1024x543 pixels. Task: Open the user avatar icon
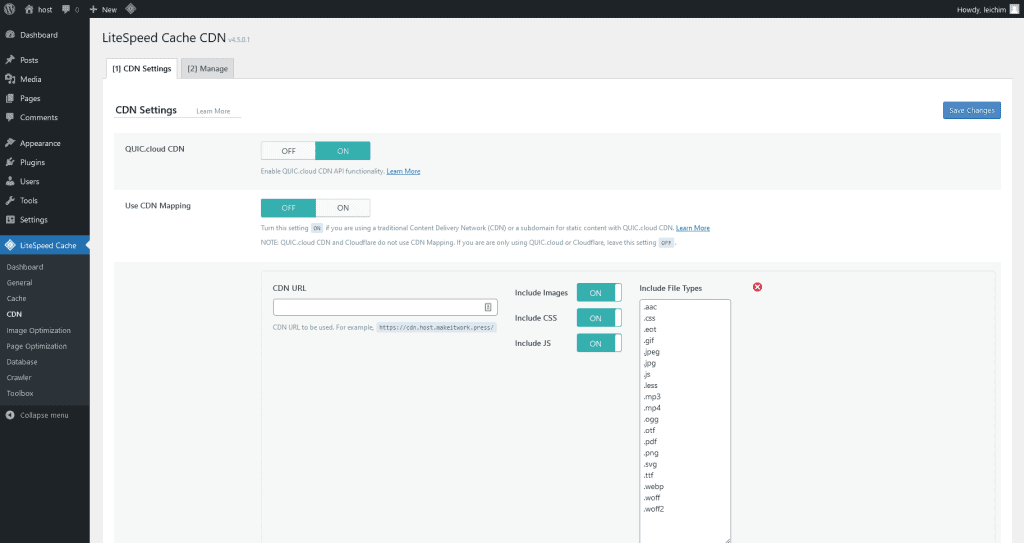click(1014, 9)
